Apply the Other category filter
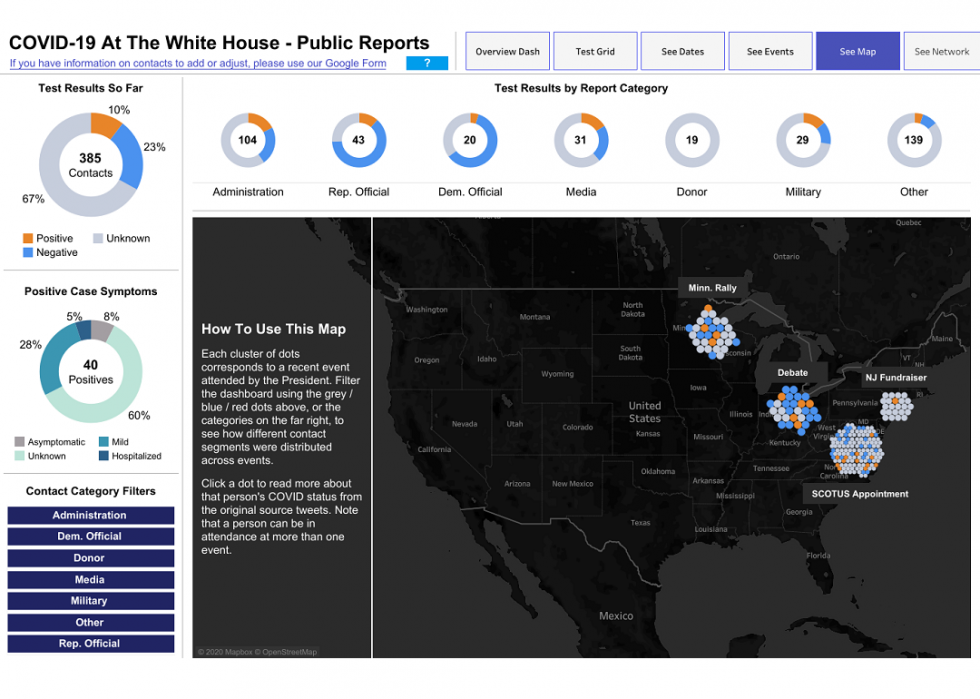 pyautogui.click(x=91, y=622)
